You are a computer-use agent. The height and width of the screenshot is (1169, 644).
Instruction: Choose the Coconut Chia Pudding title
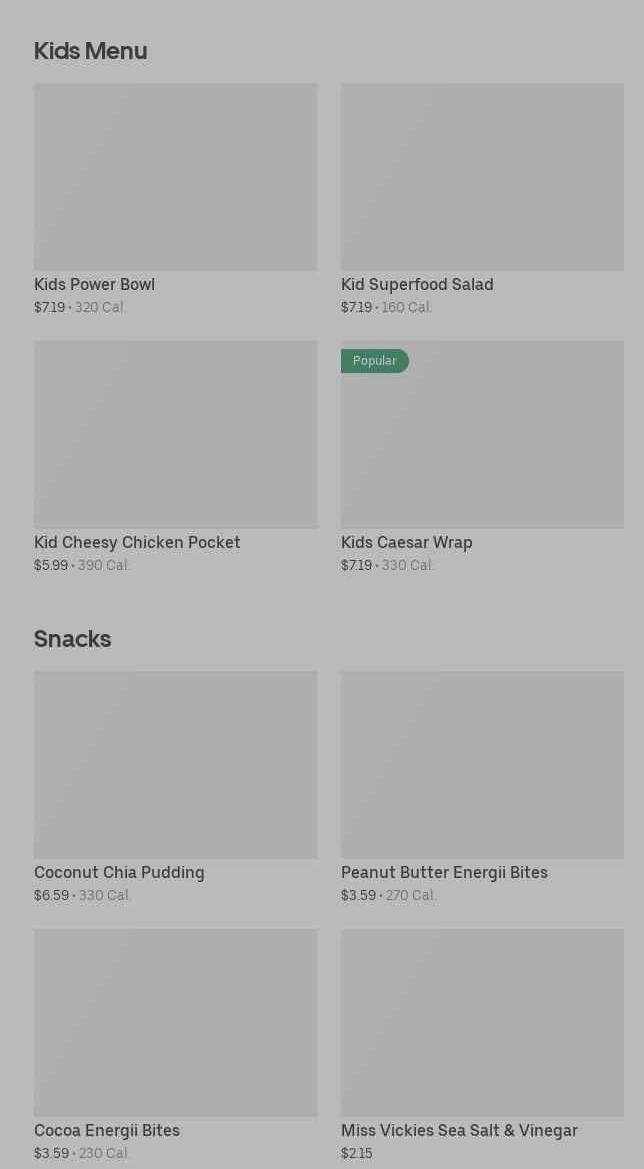[119, 872]
